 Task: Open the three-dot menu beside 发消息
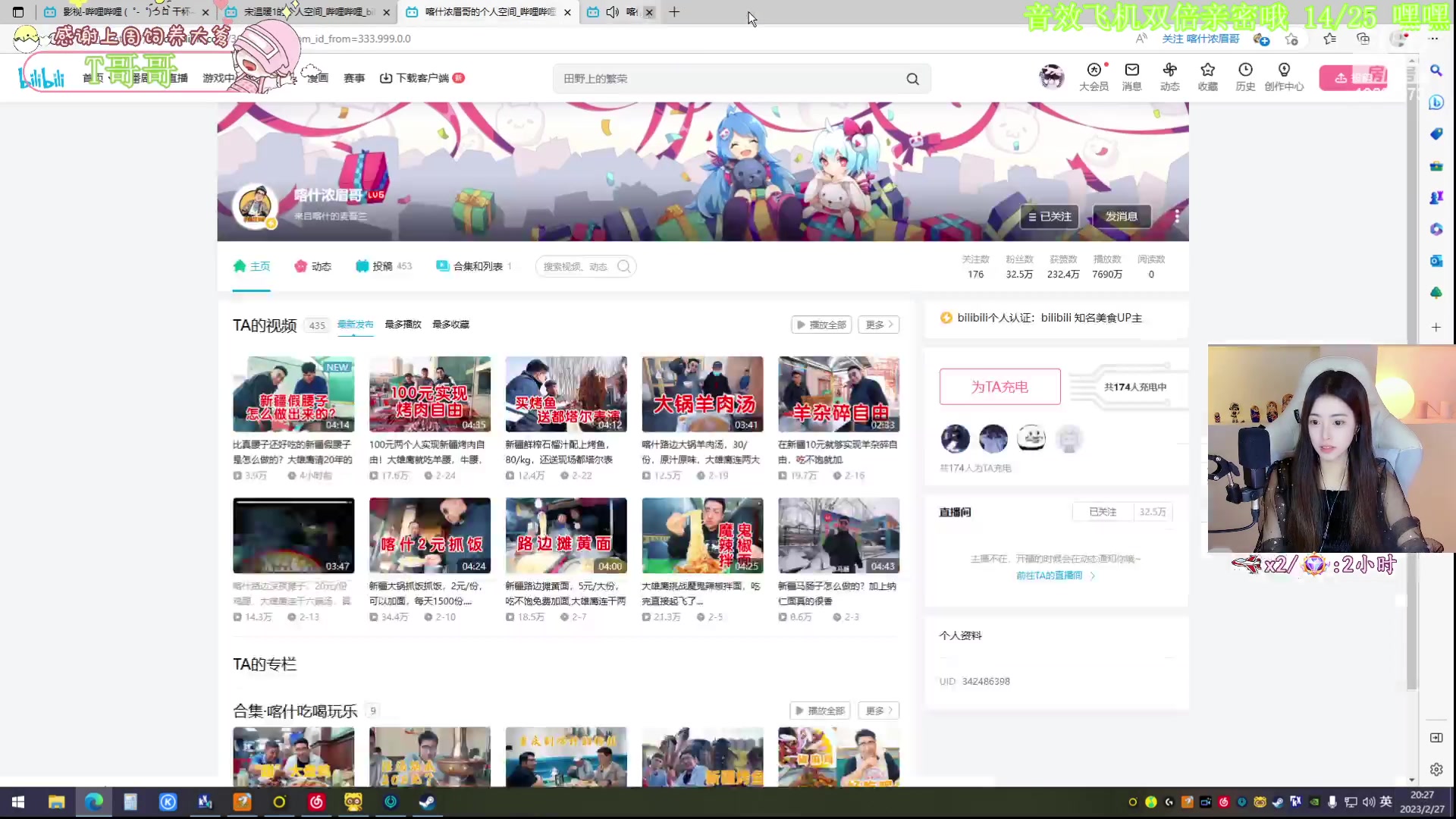(x=1176, y=217)
